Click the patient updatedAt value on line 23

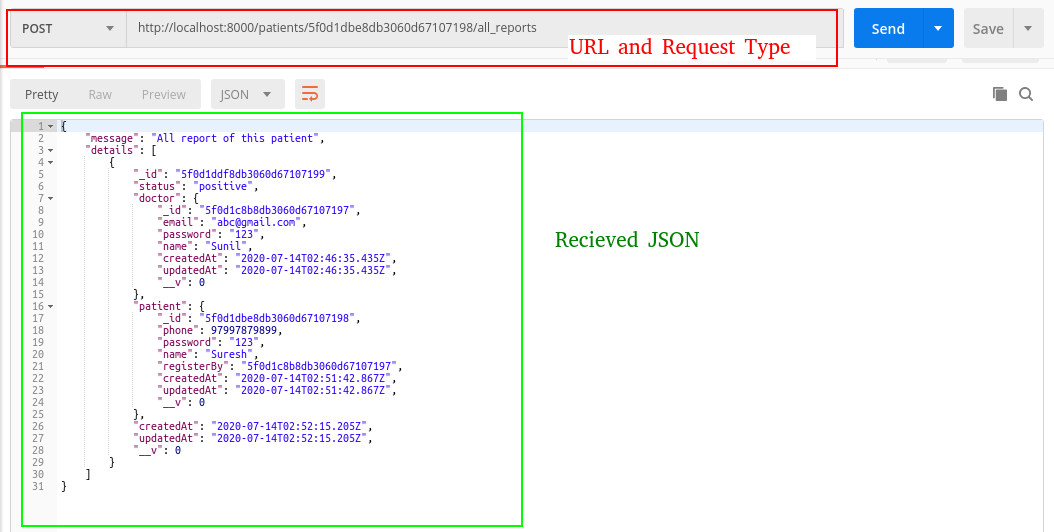(x=313, y=390)
